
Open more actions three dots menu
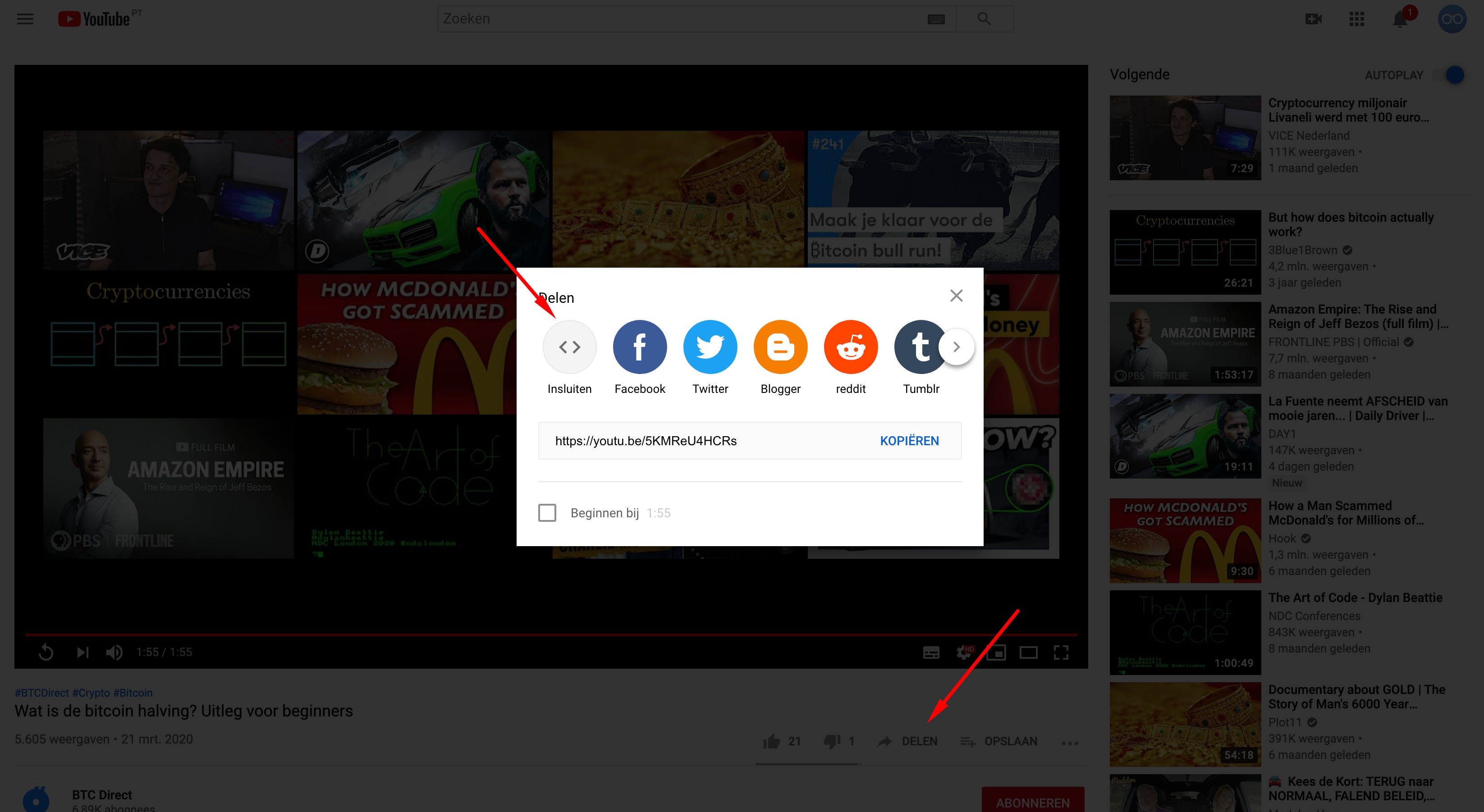tap(1070, 743)
